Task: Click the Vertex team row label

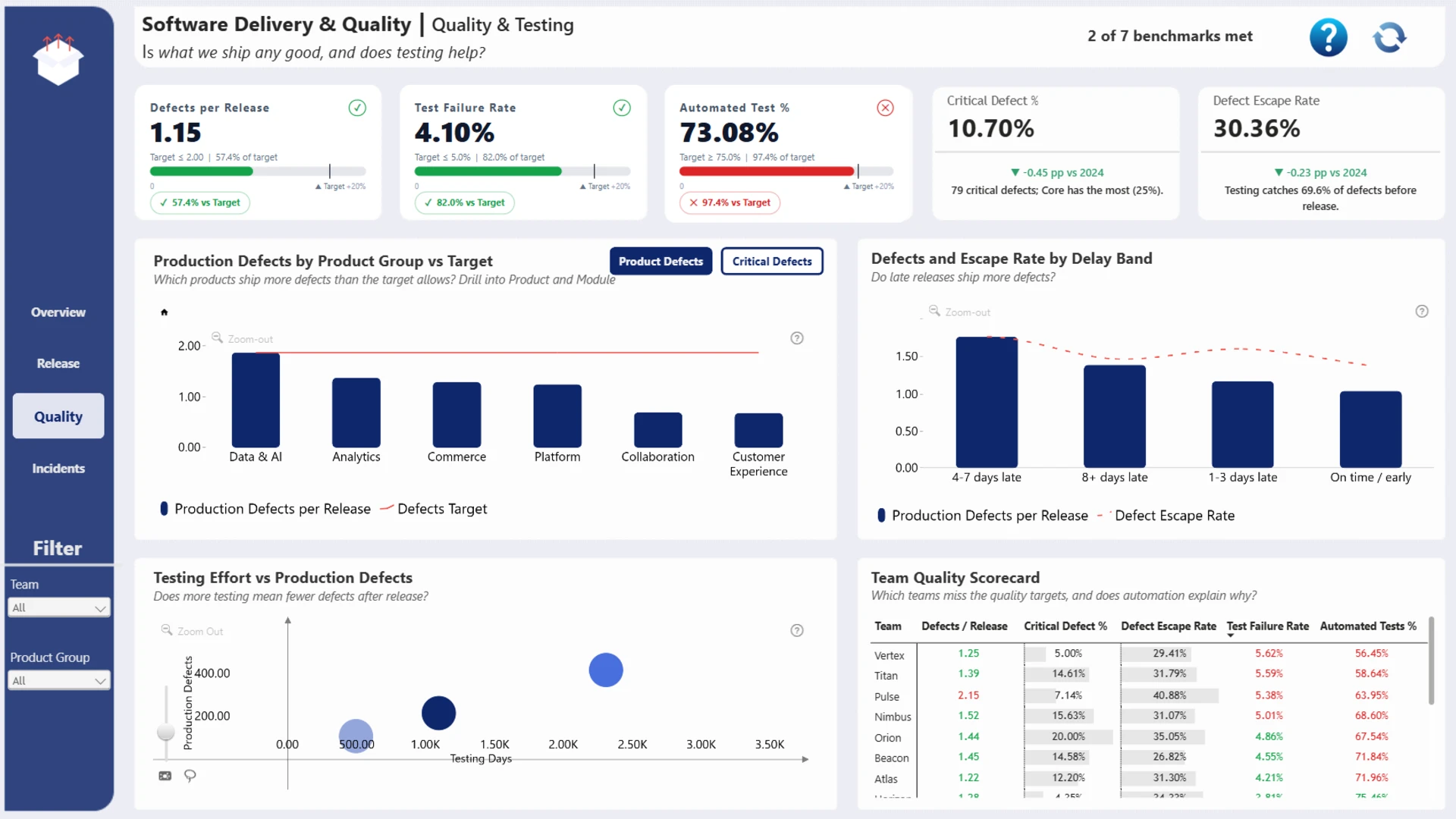Action: pos(889,655)
